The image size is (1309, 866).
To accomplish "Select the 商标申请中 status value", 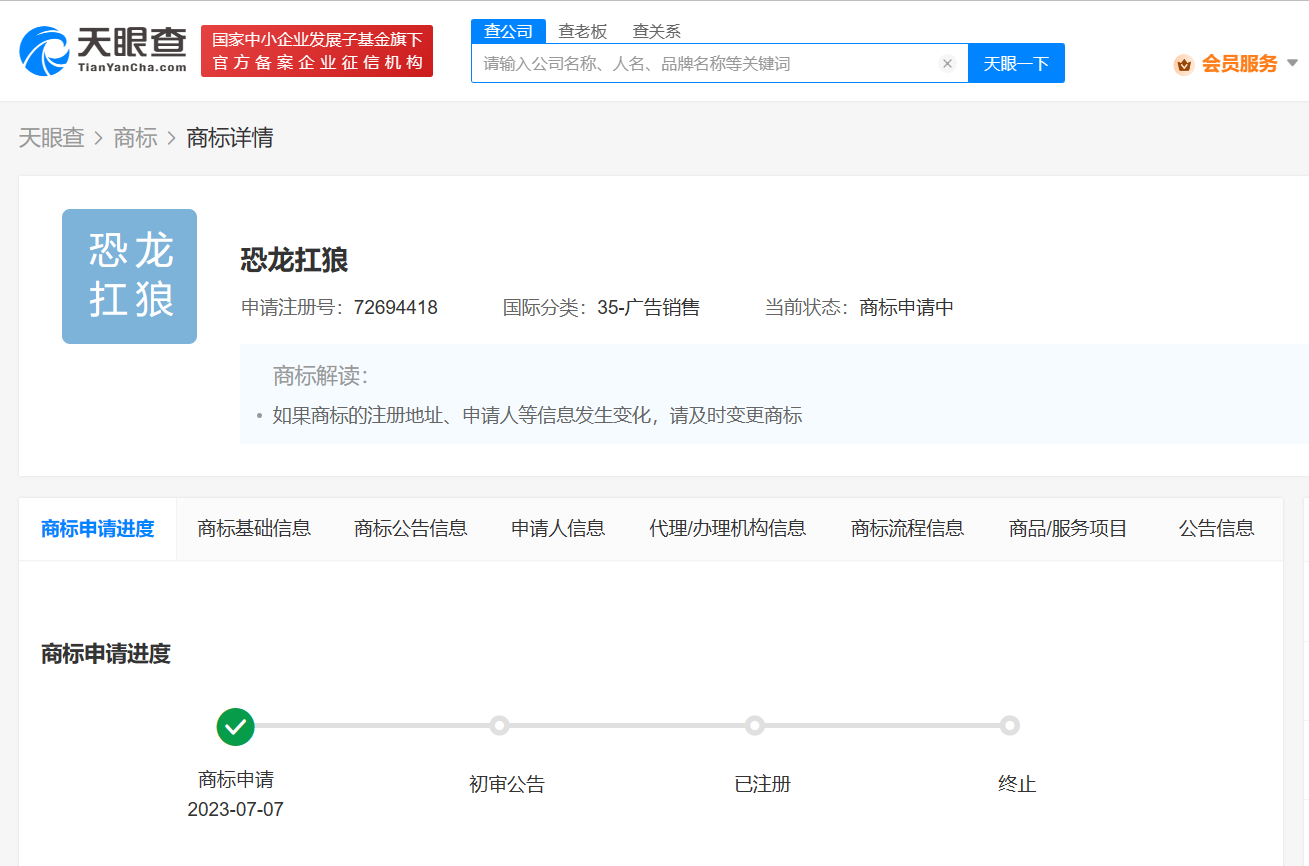I will pyautogui.click(x=907, y=308).
